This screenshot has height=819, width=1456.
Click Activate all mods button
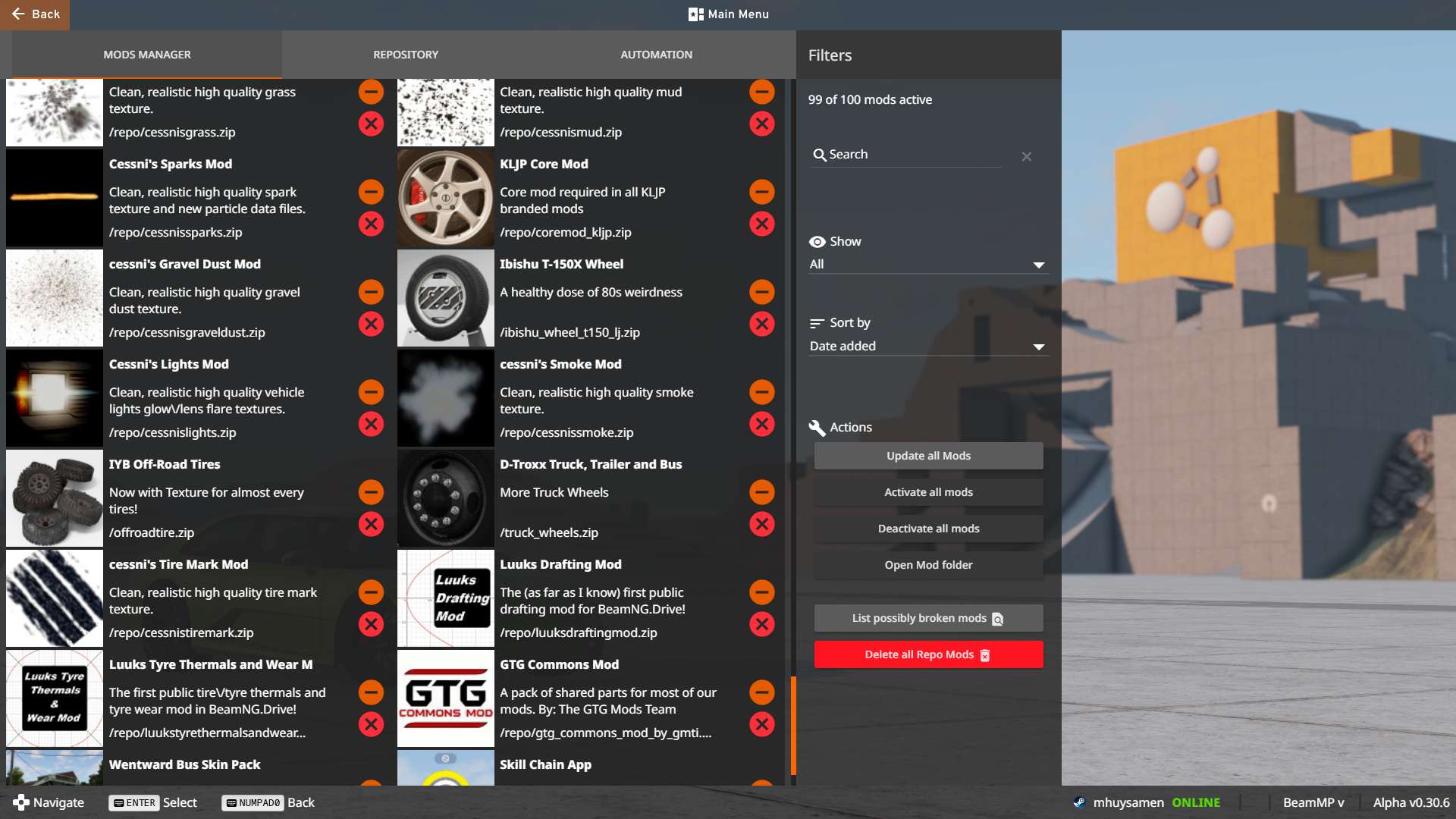pyautogui.click(x=928, y=492)
